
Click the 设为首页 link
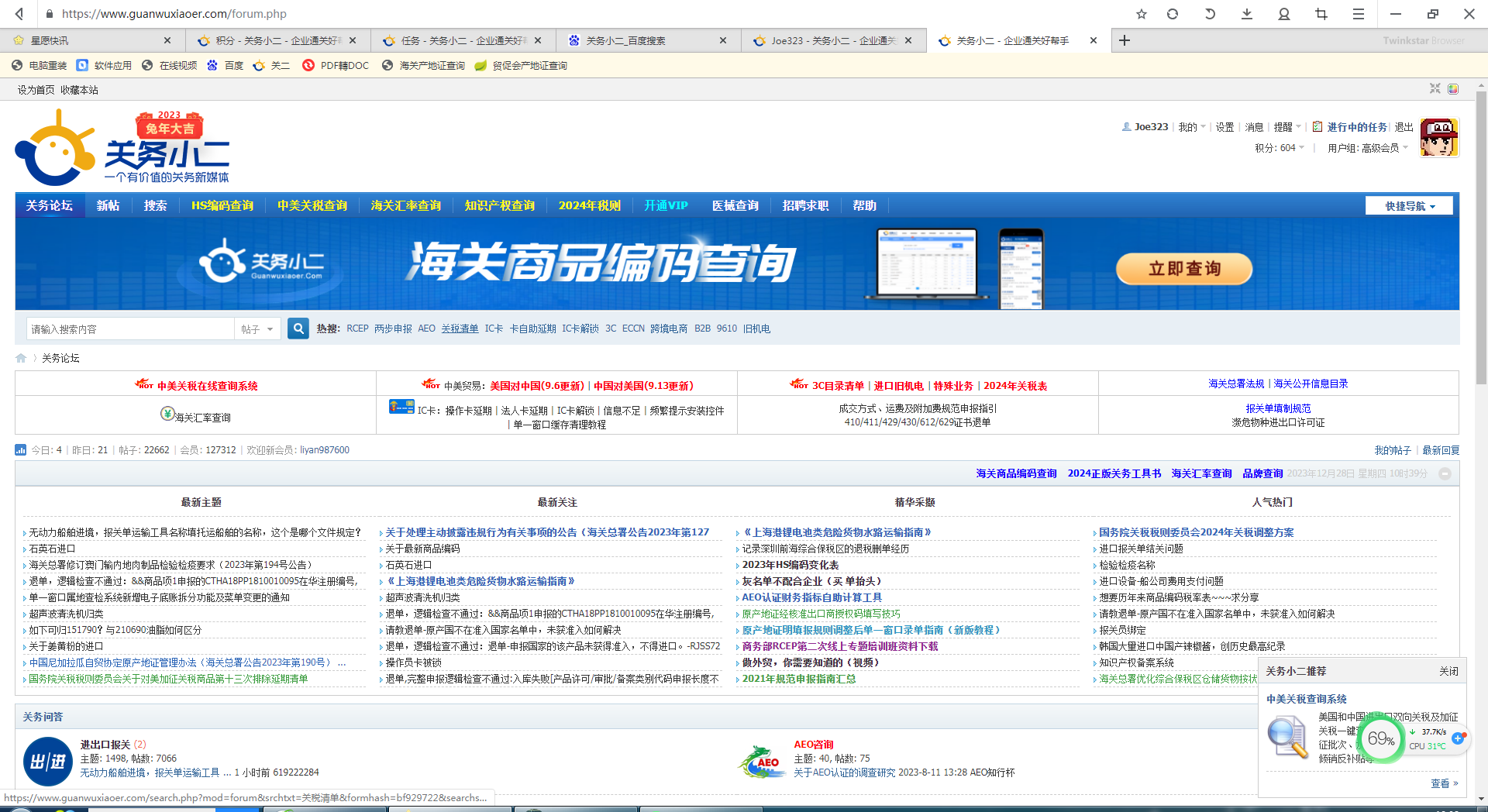(36, 90)
